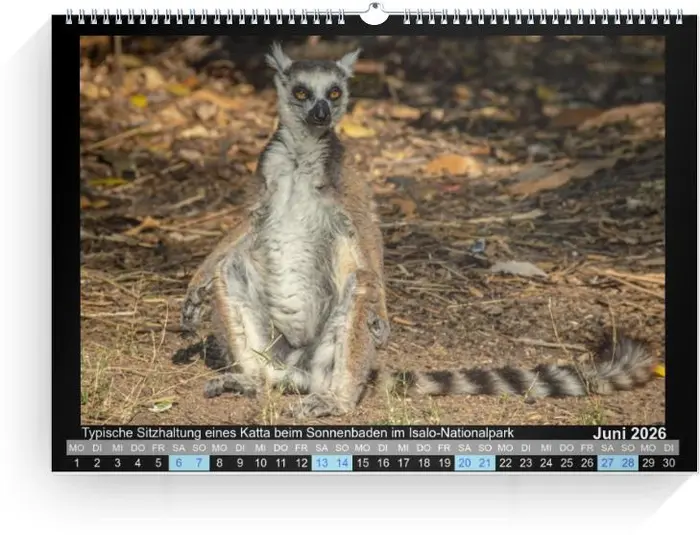
Task: Select date 1 in the calendar row
Action: pos(77,463)
